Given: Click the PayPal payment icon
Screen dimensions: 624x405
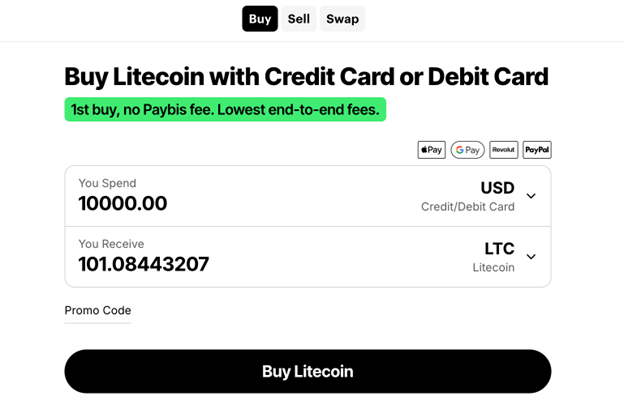Looking at the screenshot, I should [x=537, y=150].
